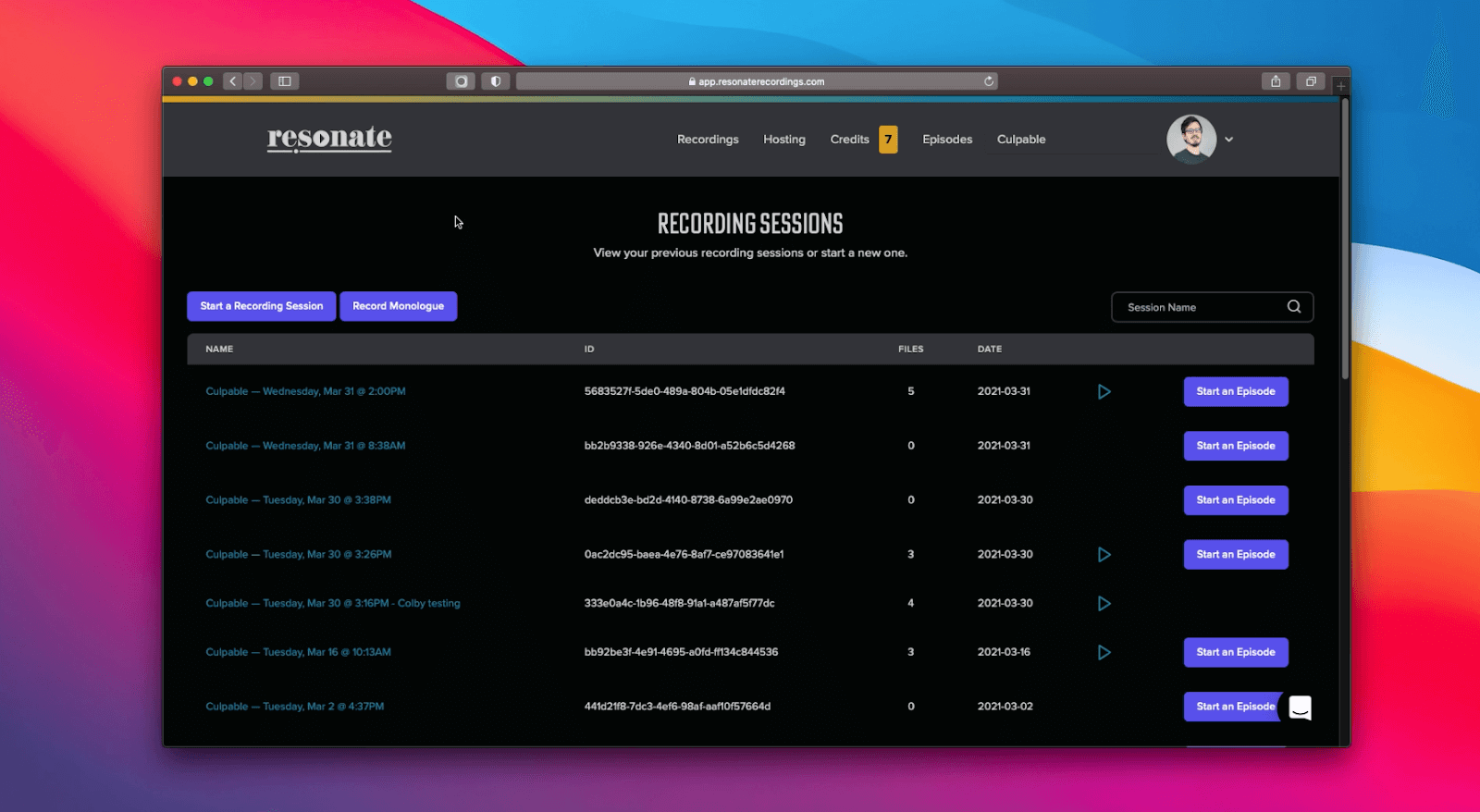Play the Wednesday, Mar 31 @ 2:00PM session

[1104, 392]
